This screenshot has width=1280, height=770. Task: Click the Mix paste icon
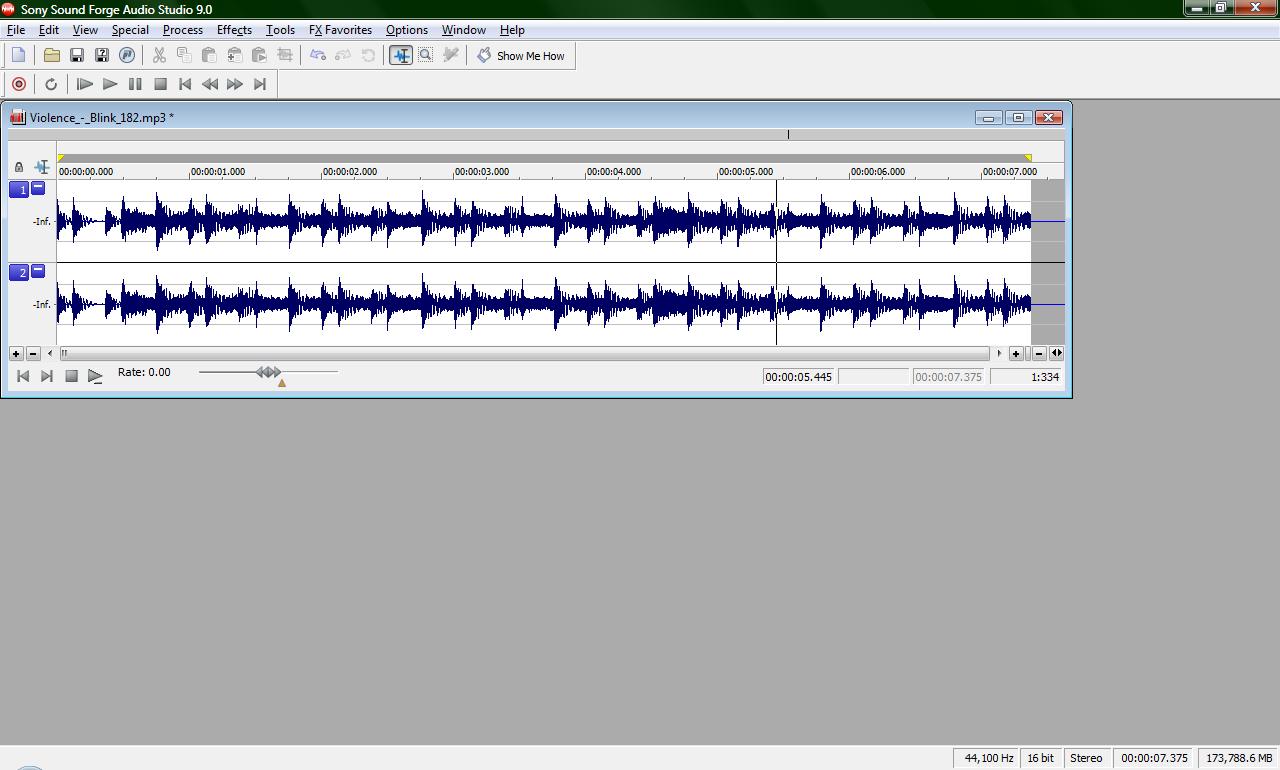click(x=234, y=55)
